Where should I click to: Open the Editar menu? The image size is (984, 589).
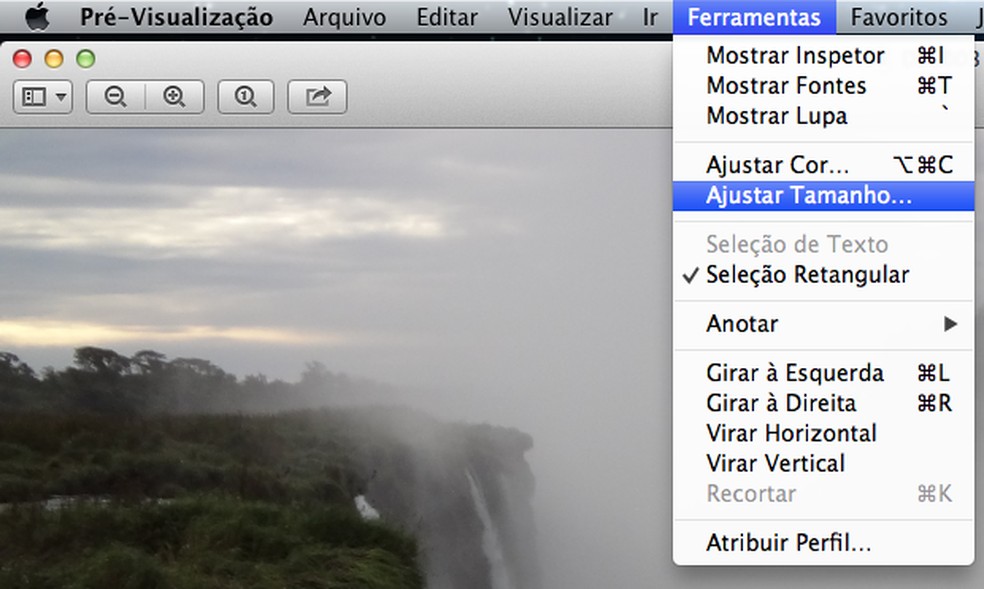(x=447, y=17)
